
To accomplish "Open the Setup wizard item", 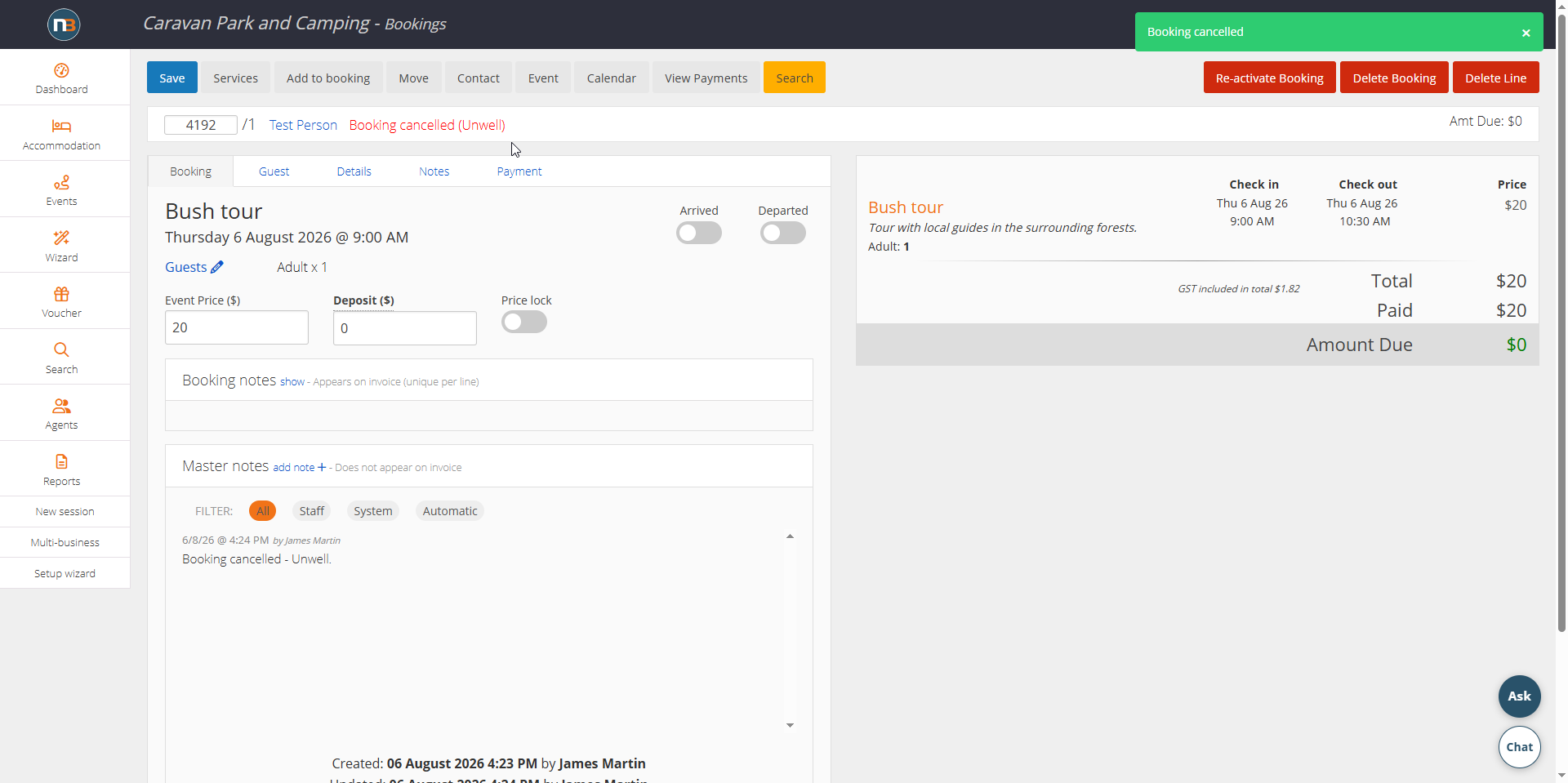I will point(65,574).
